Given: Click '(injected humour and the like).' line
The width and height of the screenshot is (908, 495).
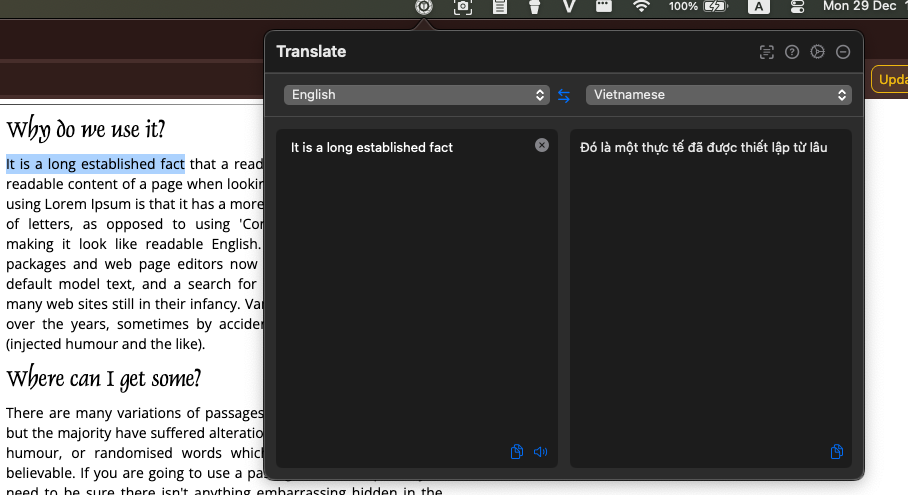Looking at the screenshot, I should (105, 344).
